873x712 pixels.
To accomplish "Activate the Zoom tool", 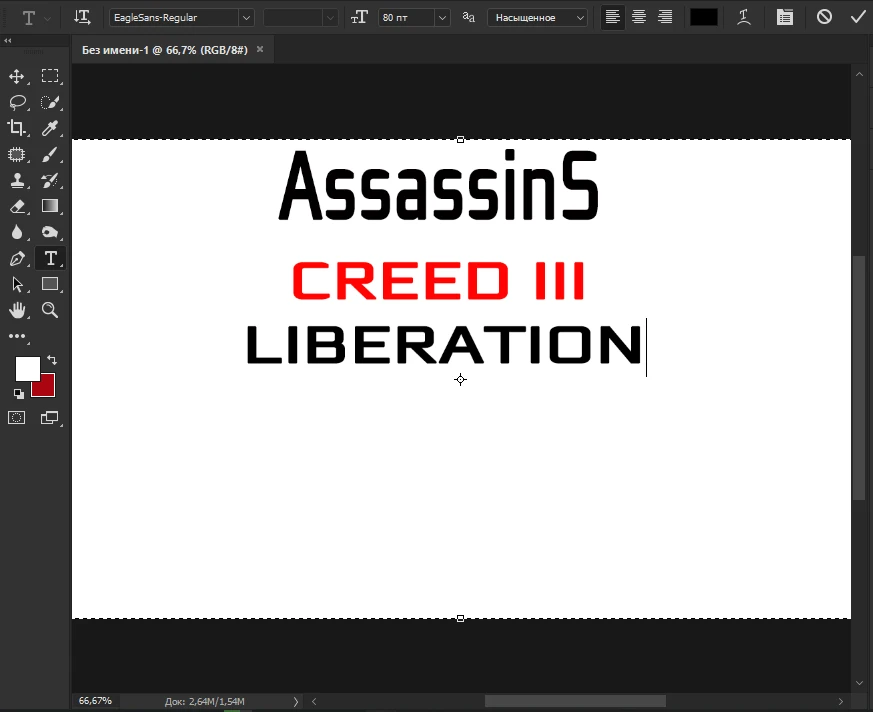I will (x=48, y=310).
